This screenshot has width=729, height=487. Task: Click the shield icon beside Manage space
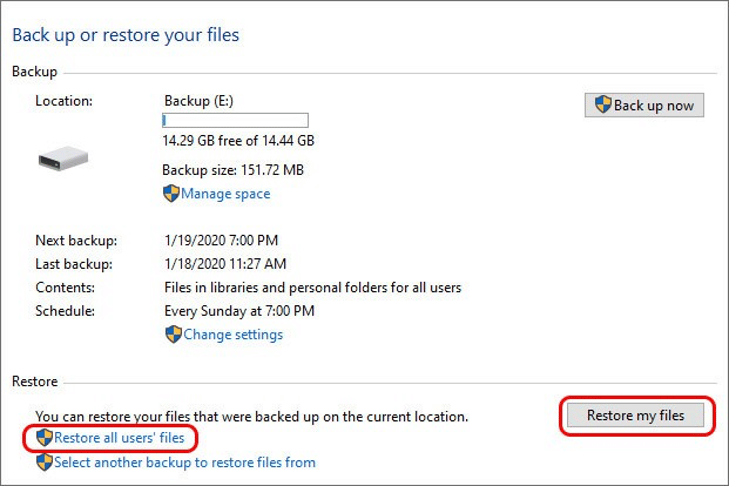(x=171, y=193)
